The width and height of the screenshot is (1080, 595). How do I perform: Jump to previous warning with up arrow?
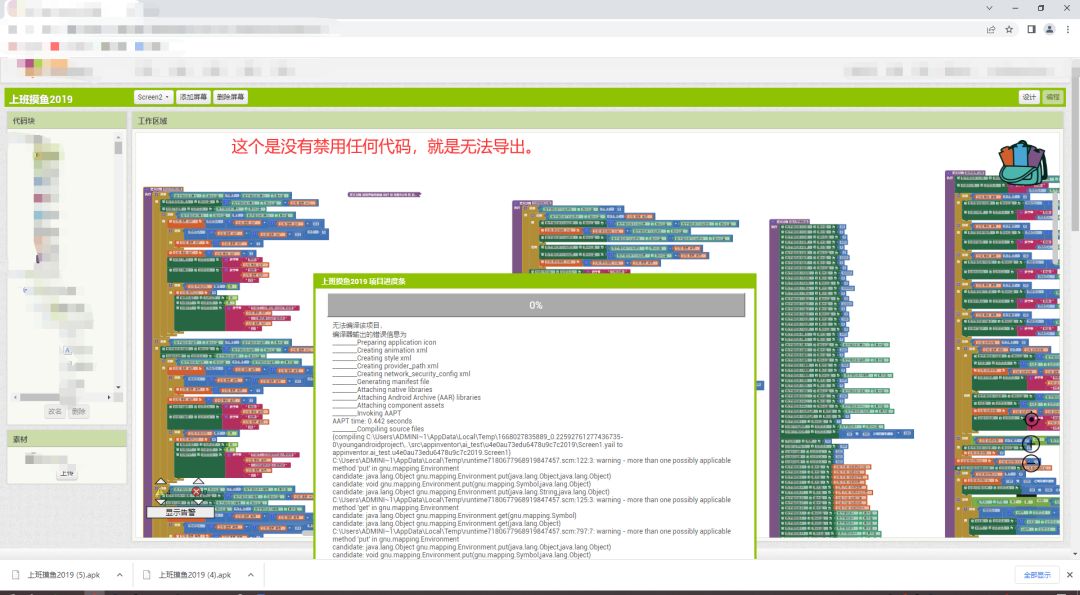coord(160,481)
